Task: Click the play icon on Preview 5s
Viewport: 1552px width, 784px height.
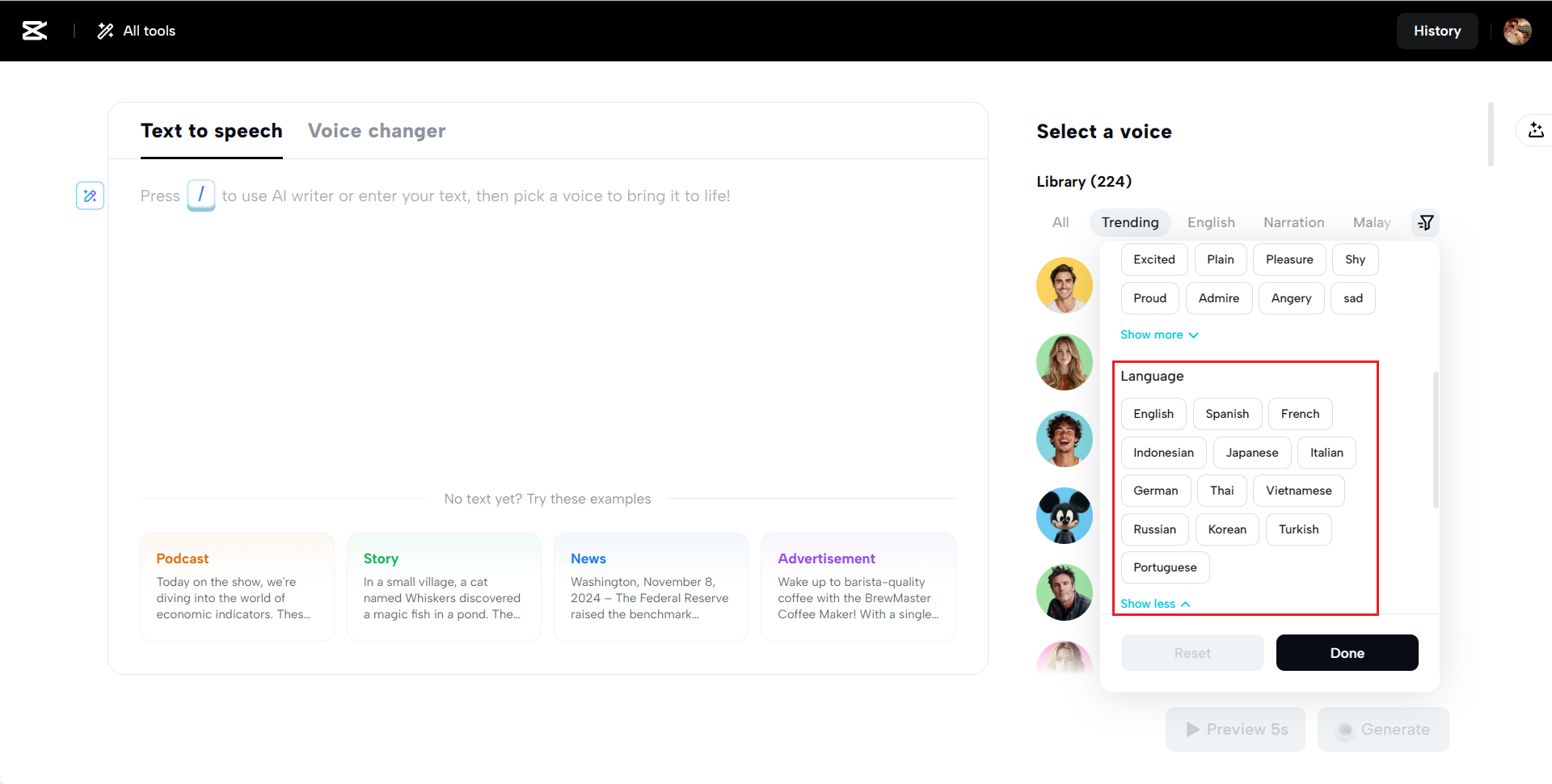Action: (1191, 729)
